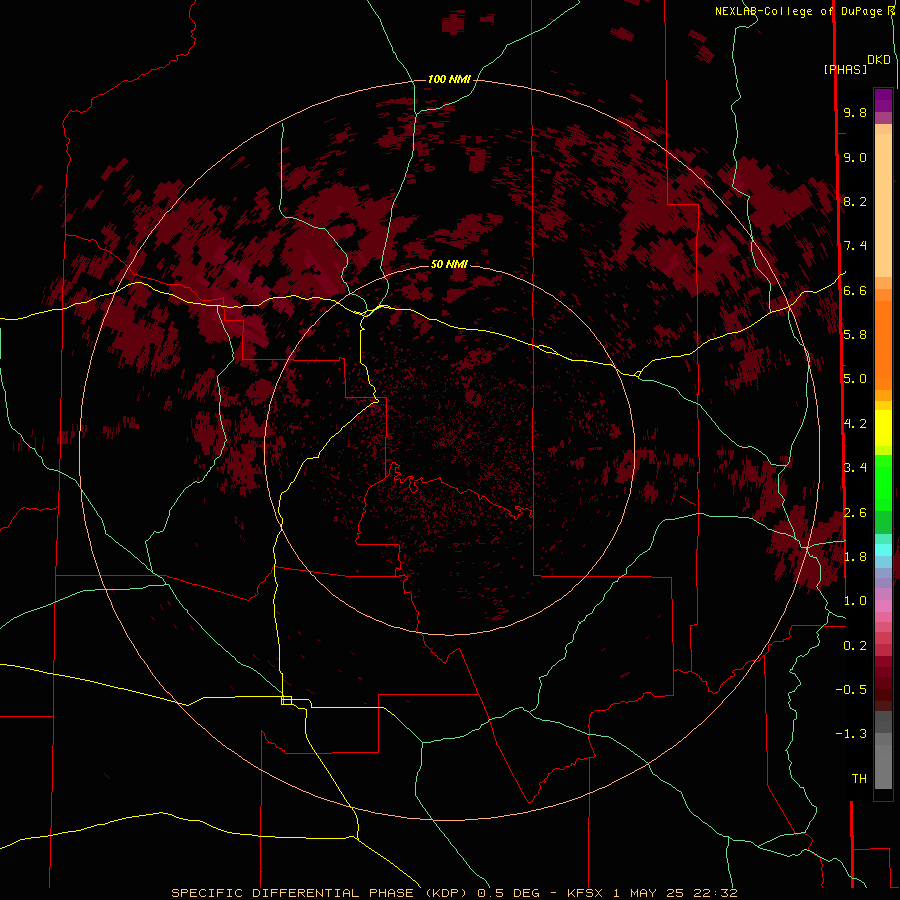Pick the bright green color band in the legend
900x900 pixels.
tap(883, 485)
